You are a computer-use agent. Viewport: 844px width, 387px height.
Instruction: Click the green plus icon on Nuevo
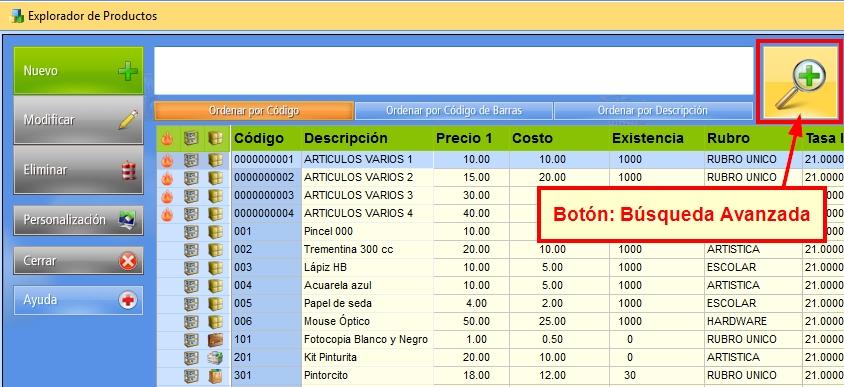point(128,71)
